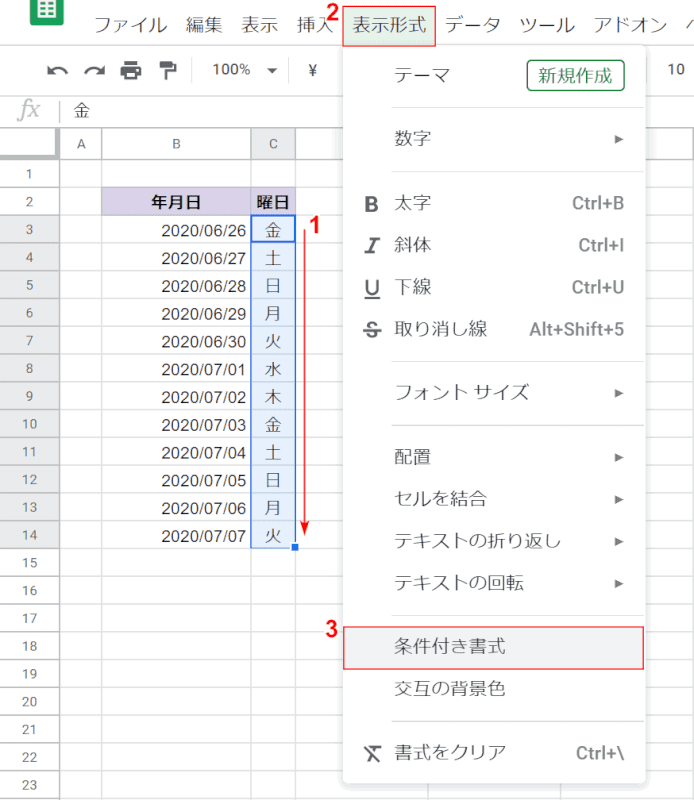Screen dimensions: 694x800
Task: Open the 編集 menu
Action: (204, 25)
